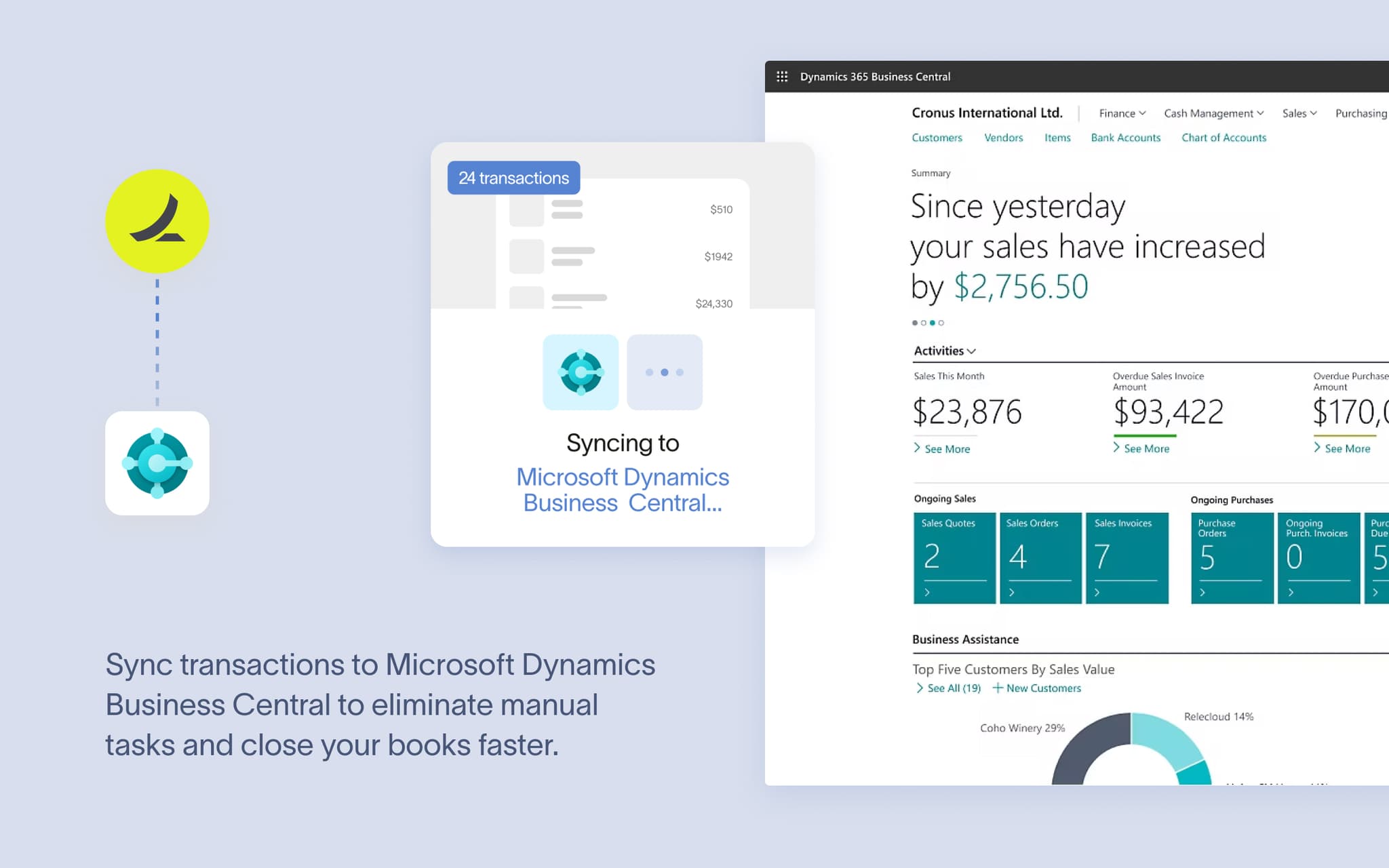This screenshot has width=1389, height=868.
Task: Open the Sales Quotes tile showing 2
Action: coord(954,557)
